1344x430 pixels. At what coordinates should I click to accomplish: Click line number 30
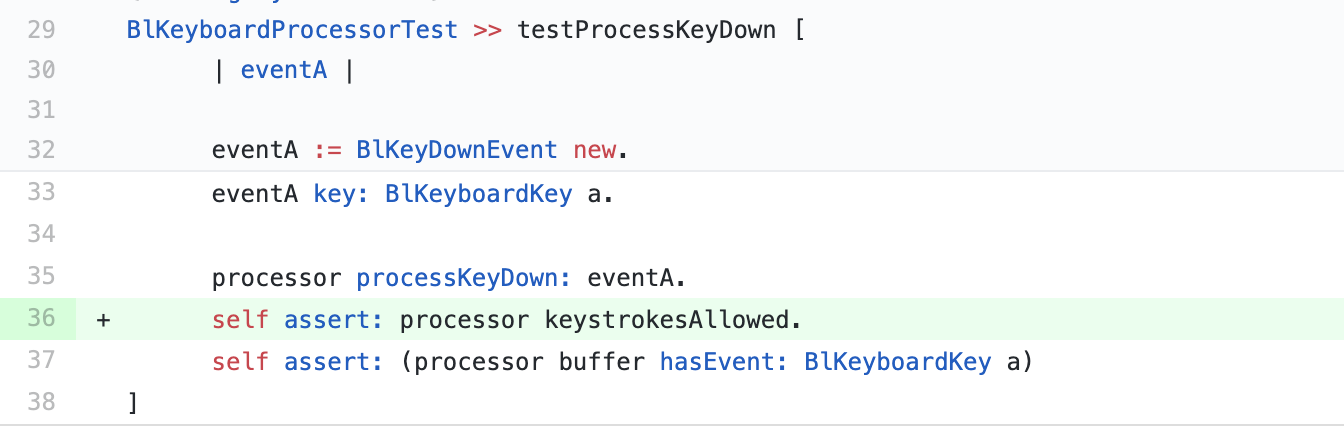click(x=41, y=70)
